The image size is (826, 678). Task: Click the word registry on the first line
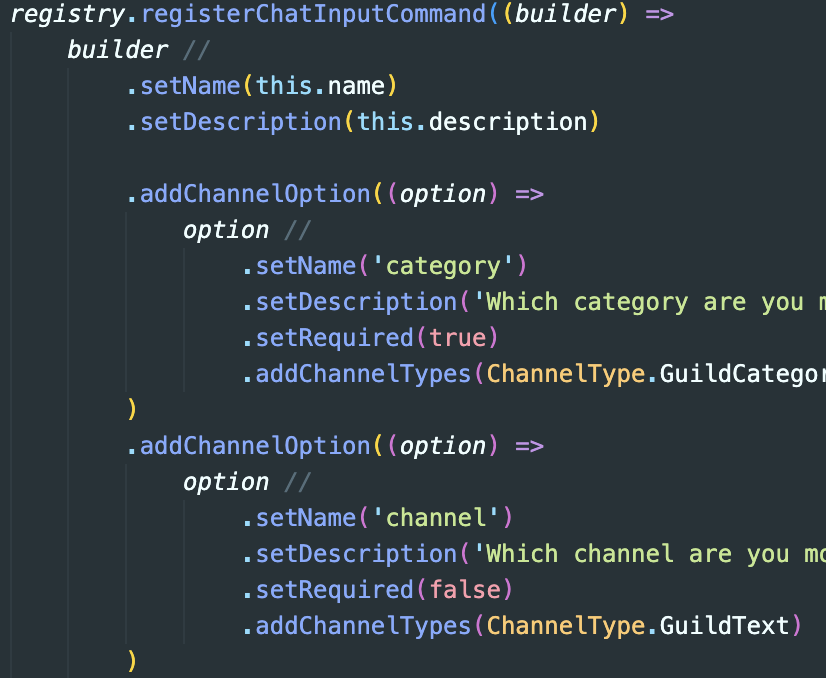68,14
